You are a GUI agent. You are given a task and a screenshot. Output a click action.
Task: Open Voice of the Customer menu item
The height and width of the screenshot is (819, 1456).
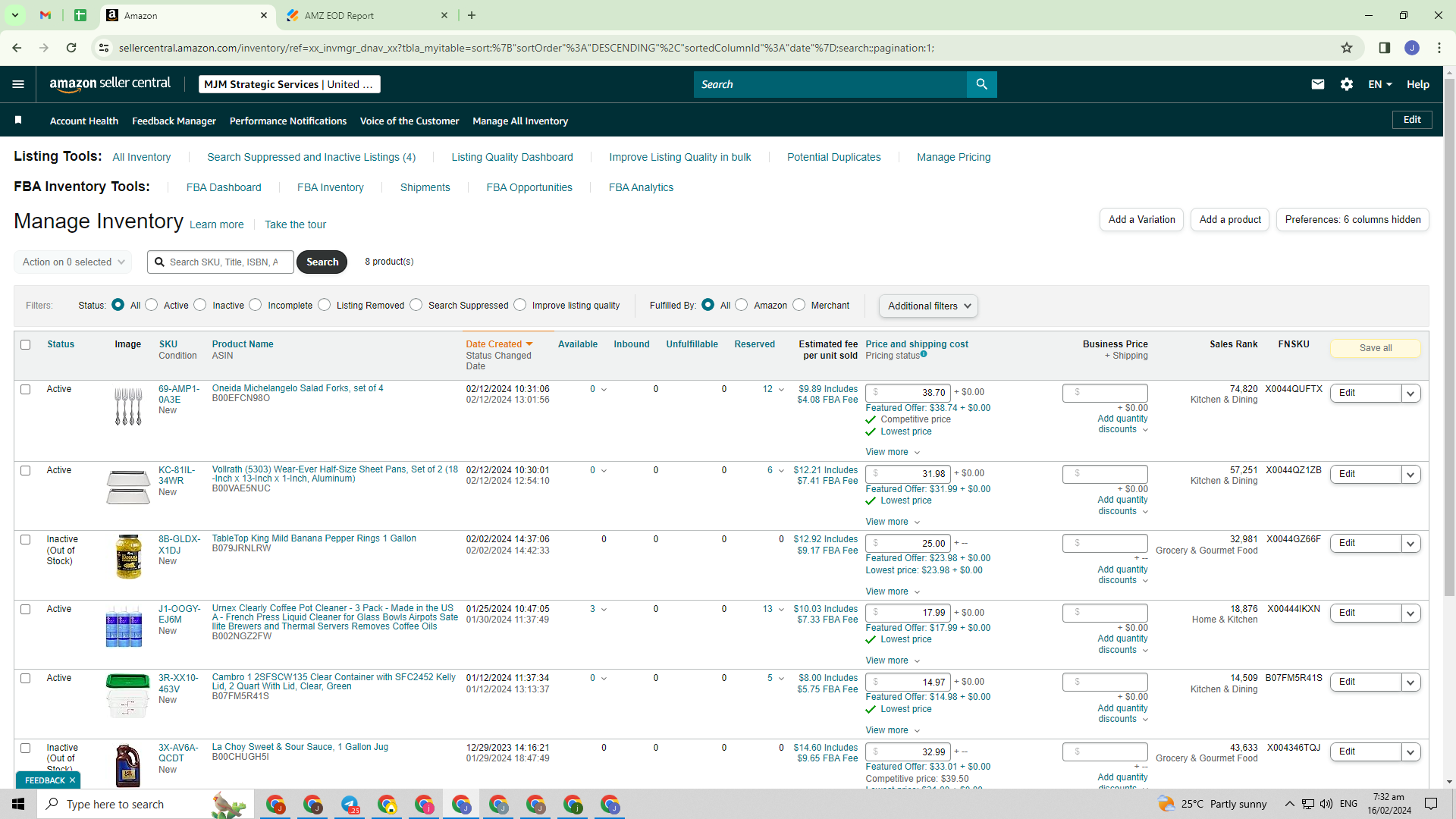409,121
